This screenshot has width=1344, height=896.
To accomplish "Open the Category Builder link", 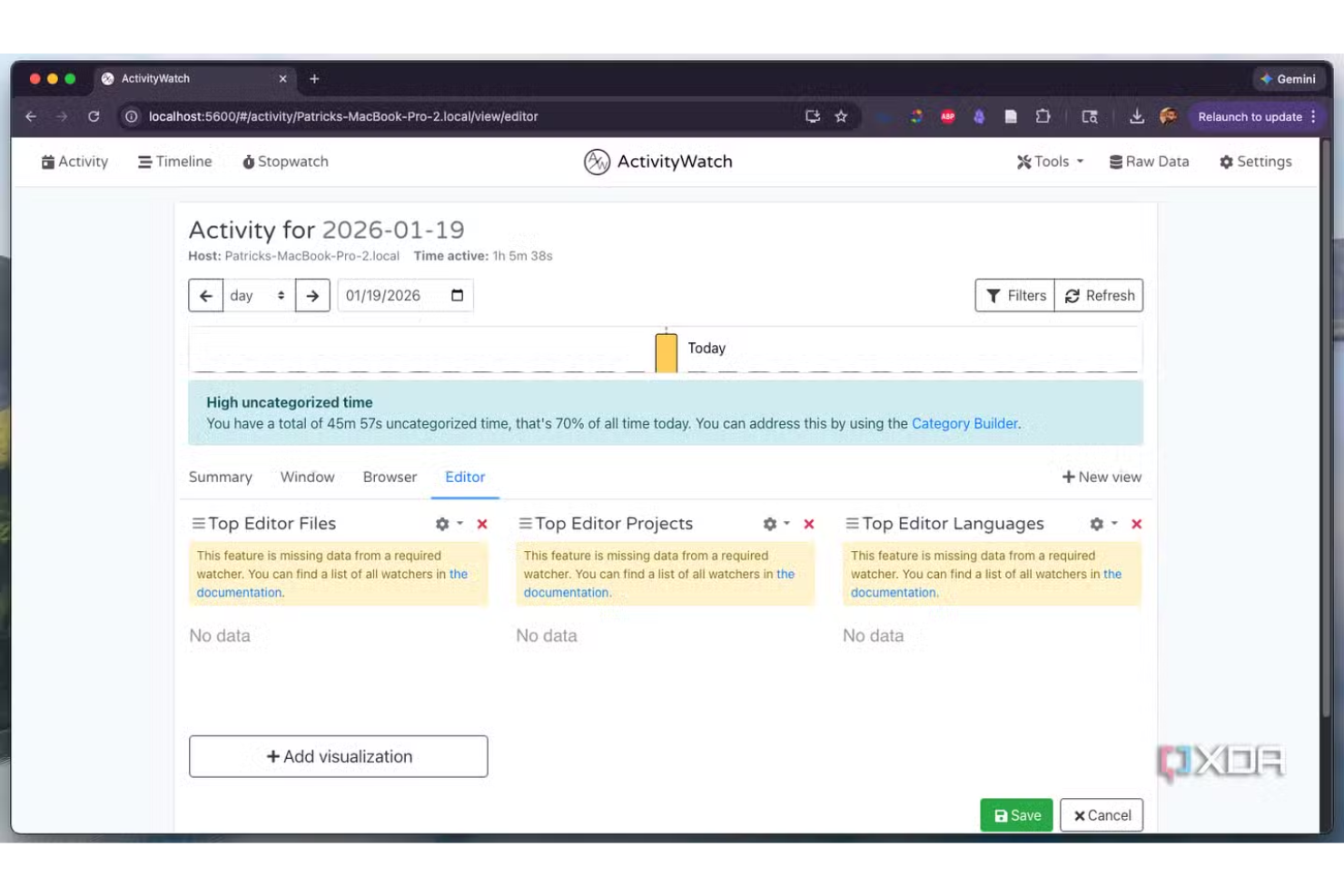I will pos(964,423).
